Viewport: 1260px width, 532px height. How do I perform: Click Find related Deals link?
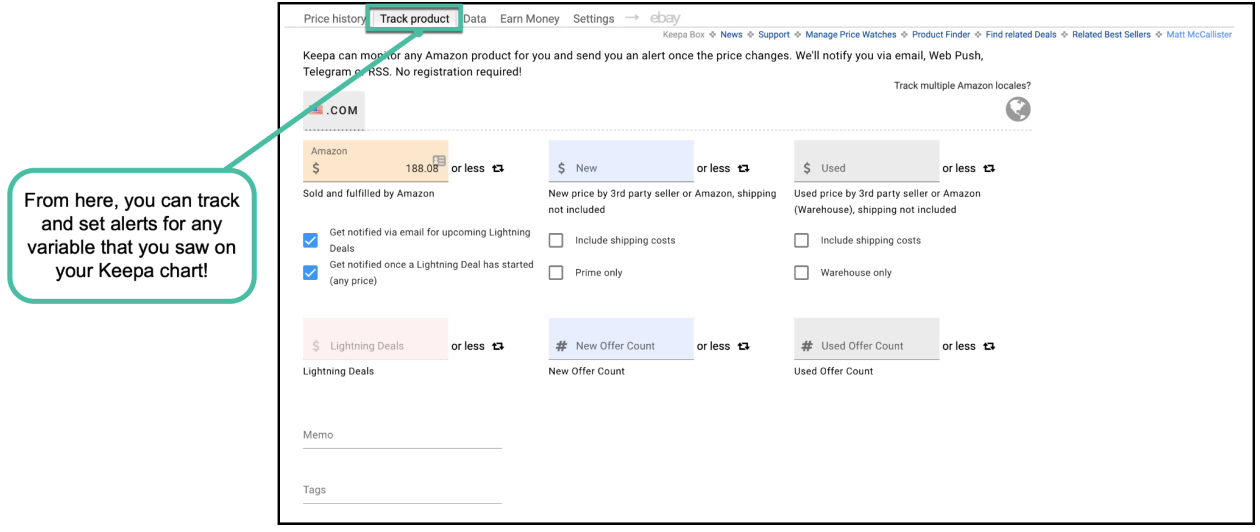(x=1021, y=35)
